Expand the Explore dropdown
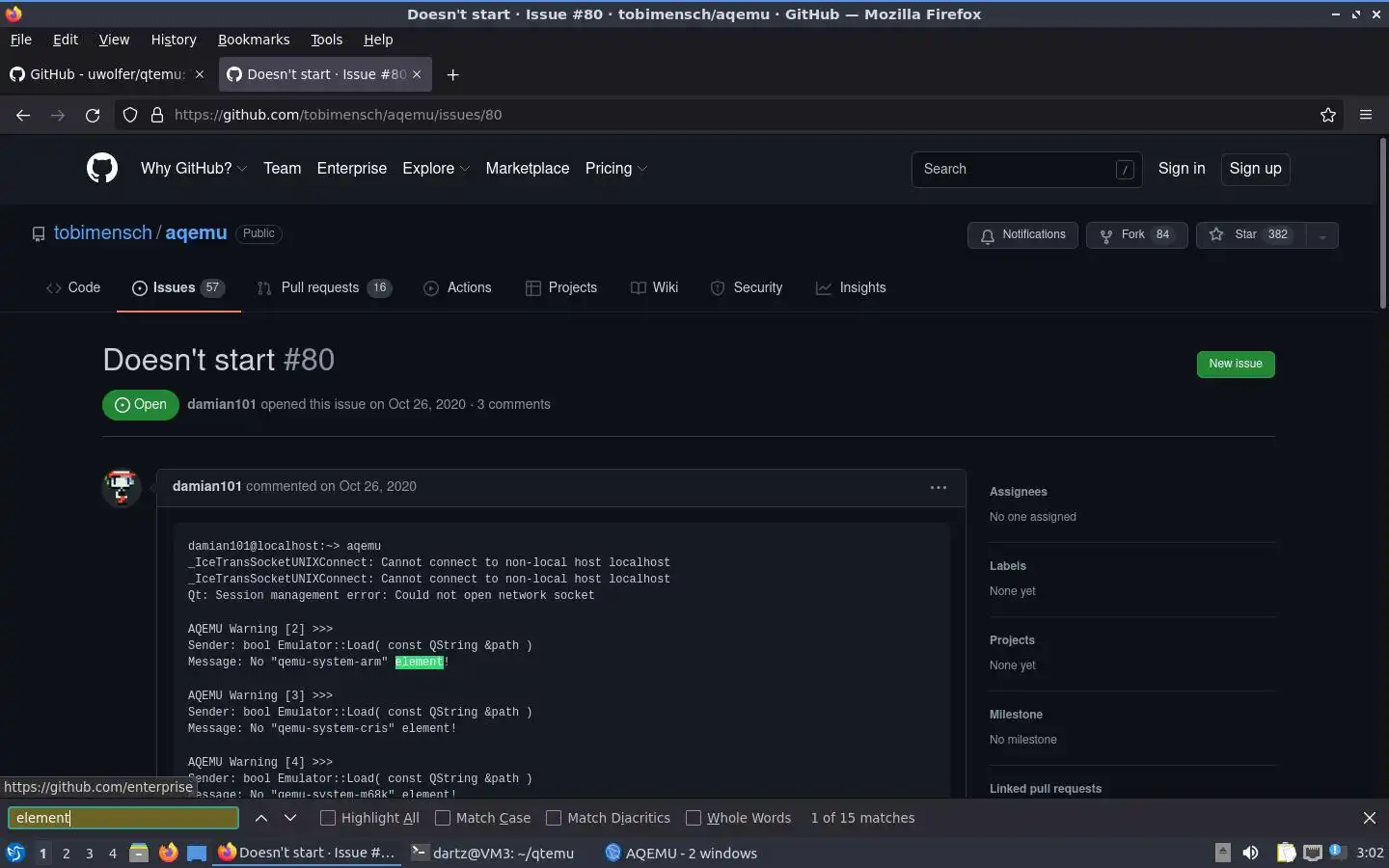The height and width of the screenshot is (868, 1389). point(436,168)
